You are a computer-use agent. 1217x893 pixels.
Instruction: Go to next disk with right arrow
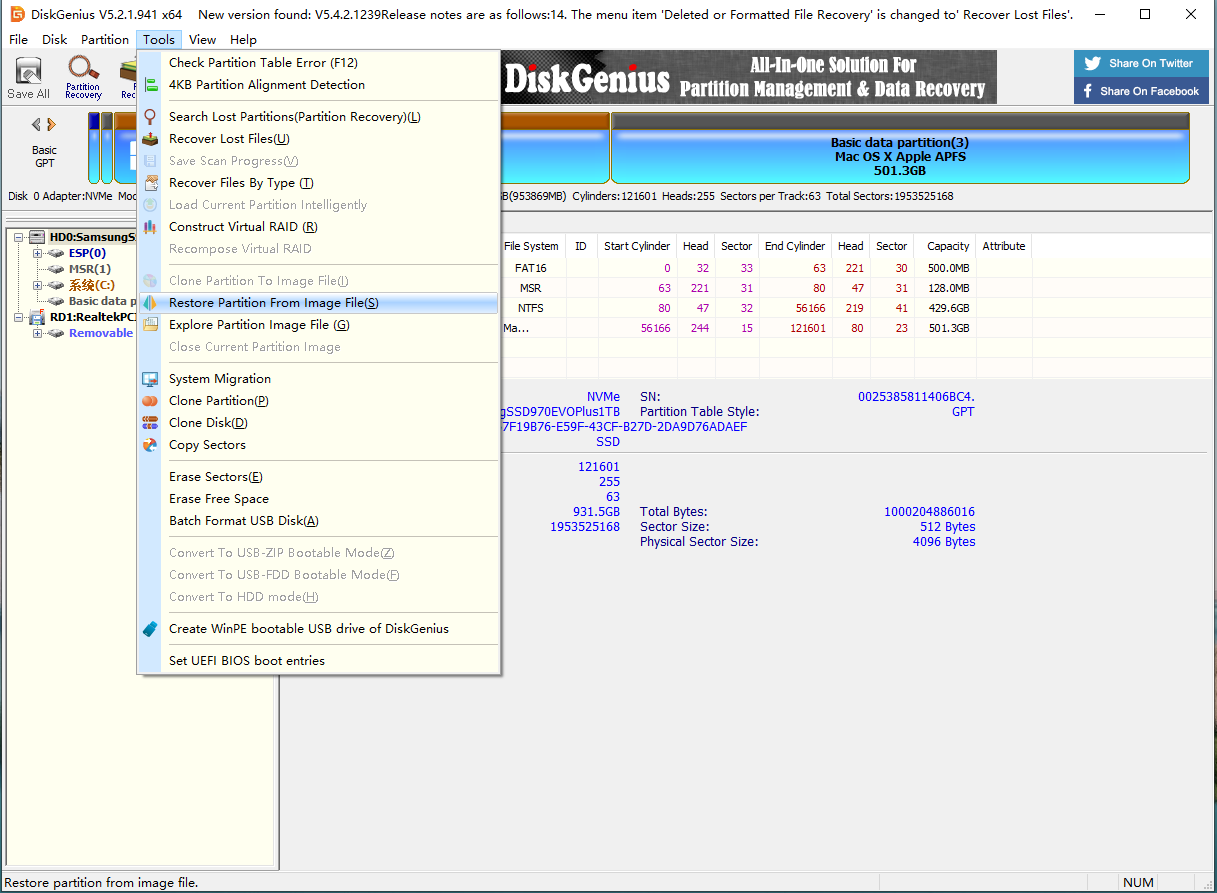tap(51, 125)
